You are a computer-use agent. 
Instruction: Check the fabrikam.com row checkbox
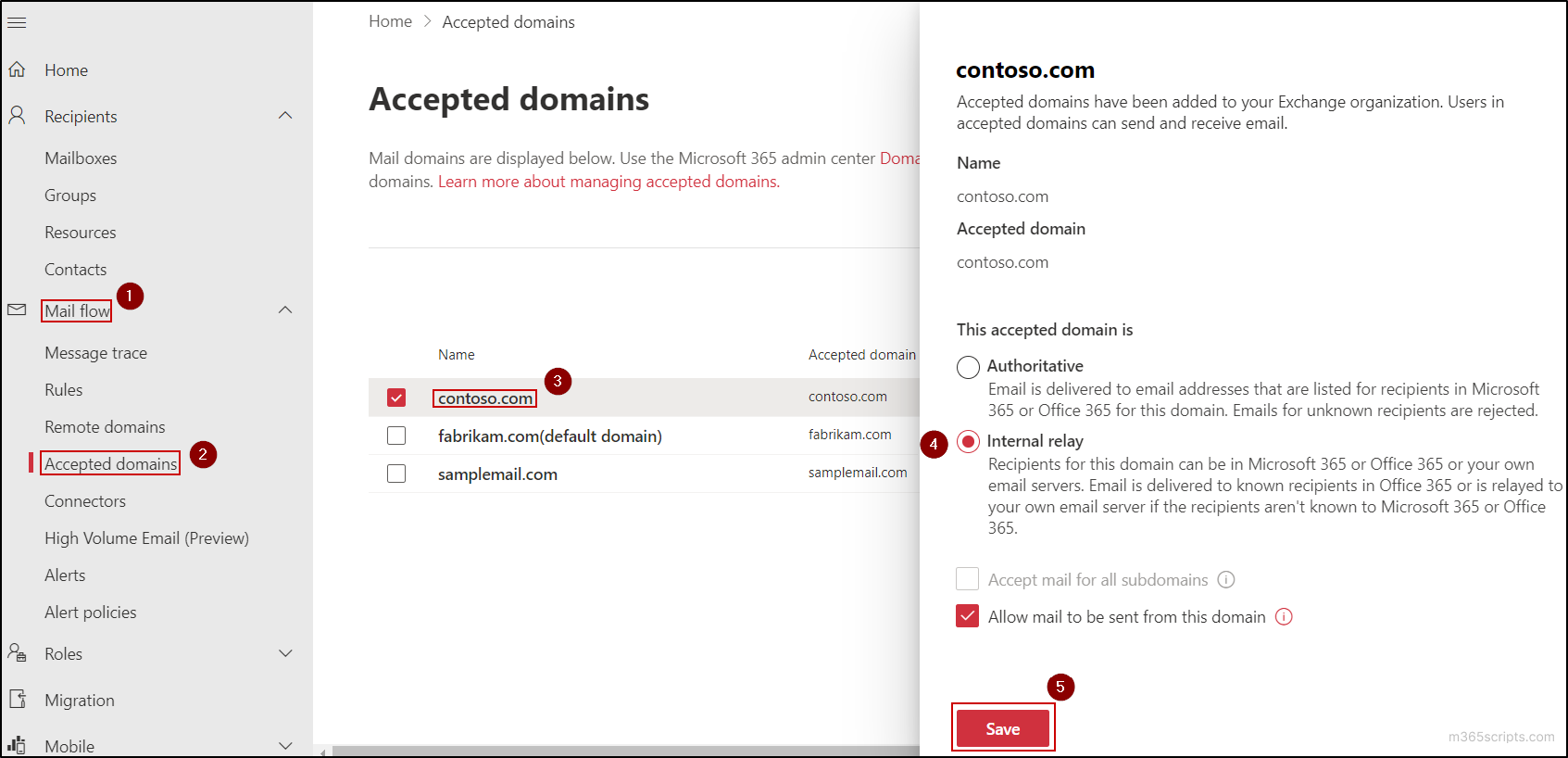pos(396,436)
